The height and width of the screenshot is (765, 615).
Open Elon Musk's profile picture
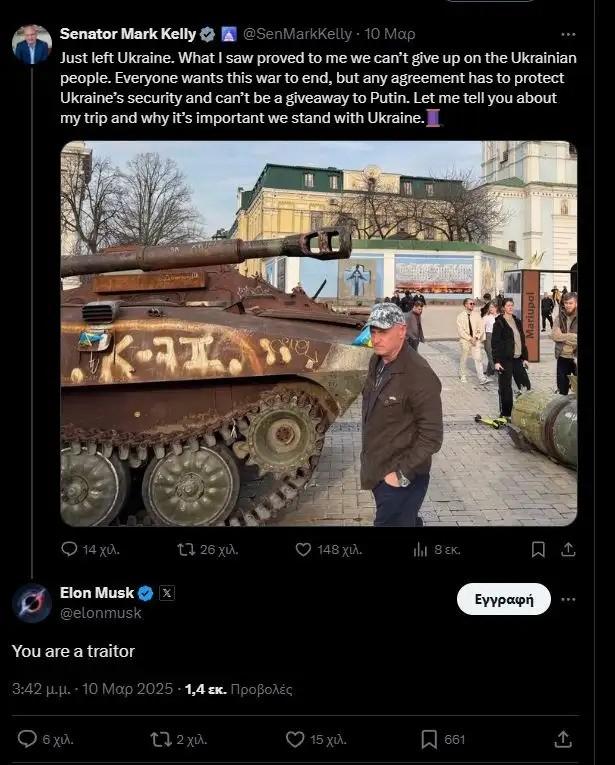point(32,603)
